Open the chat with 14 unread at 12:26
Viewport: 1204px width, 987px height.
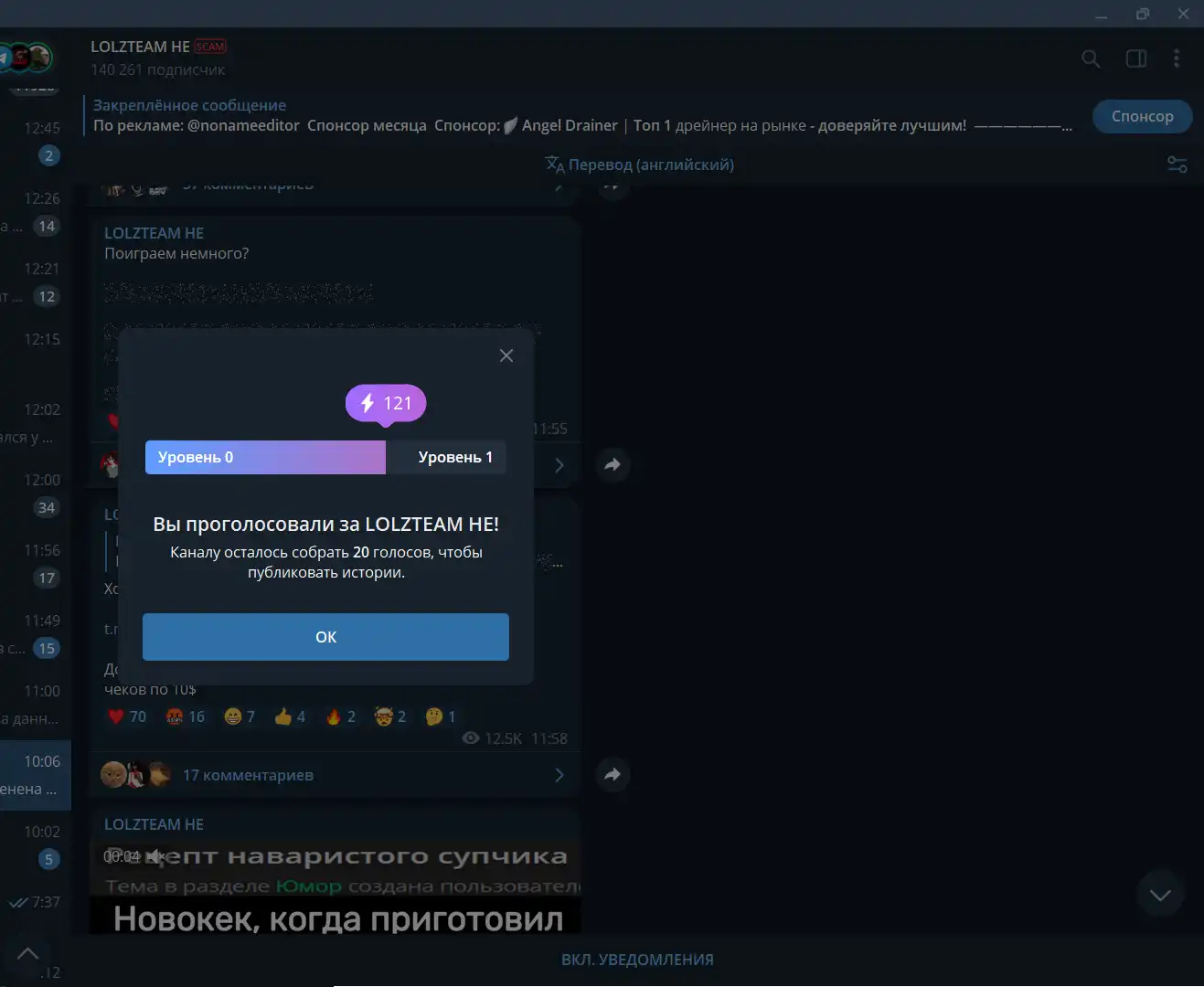[36, 212]
